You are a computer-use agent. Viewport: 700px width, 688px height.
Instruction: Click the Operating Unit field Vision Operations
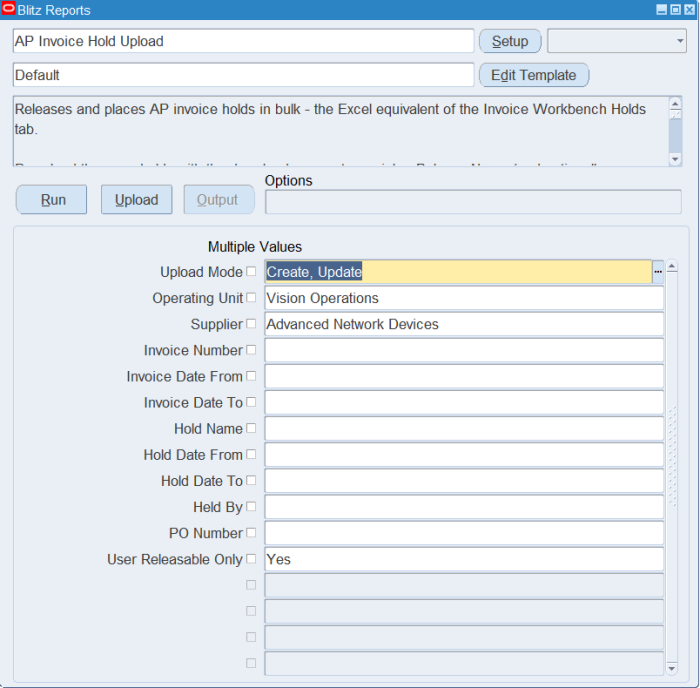pyautogui.click(x=464, y=298)
